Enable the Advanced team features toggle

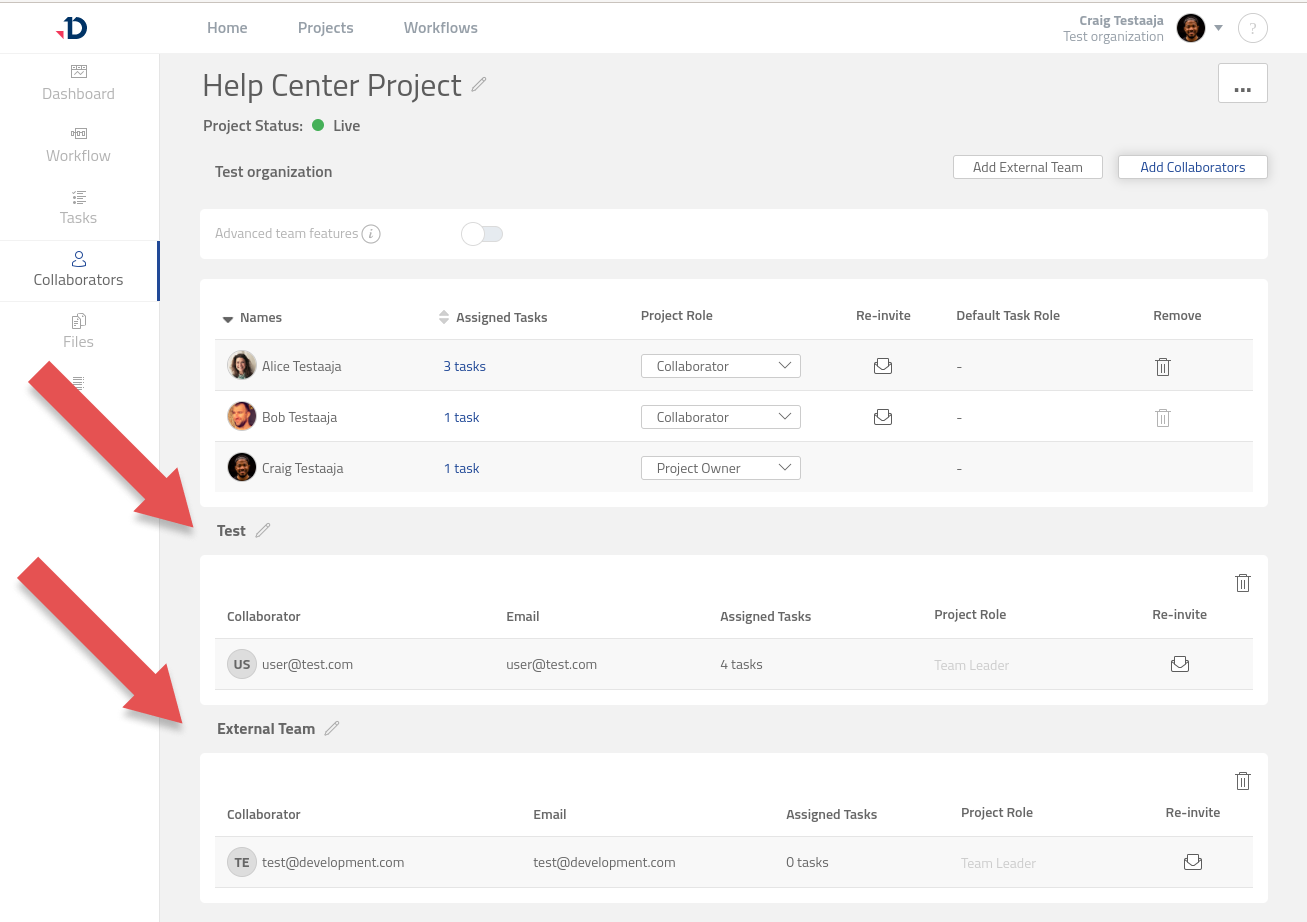pos(482,234)
